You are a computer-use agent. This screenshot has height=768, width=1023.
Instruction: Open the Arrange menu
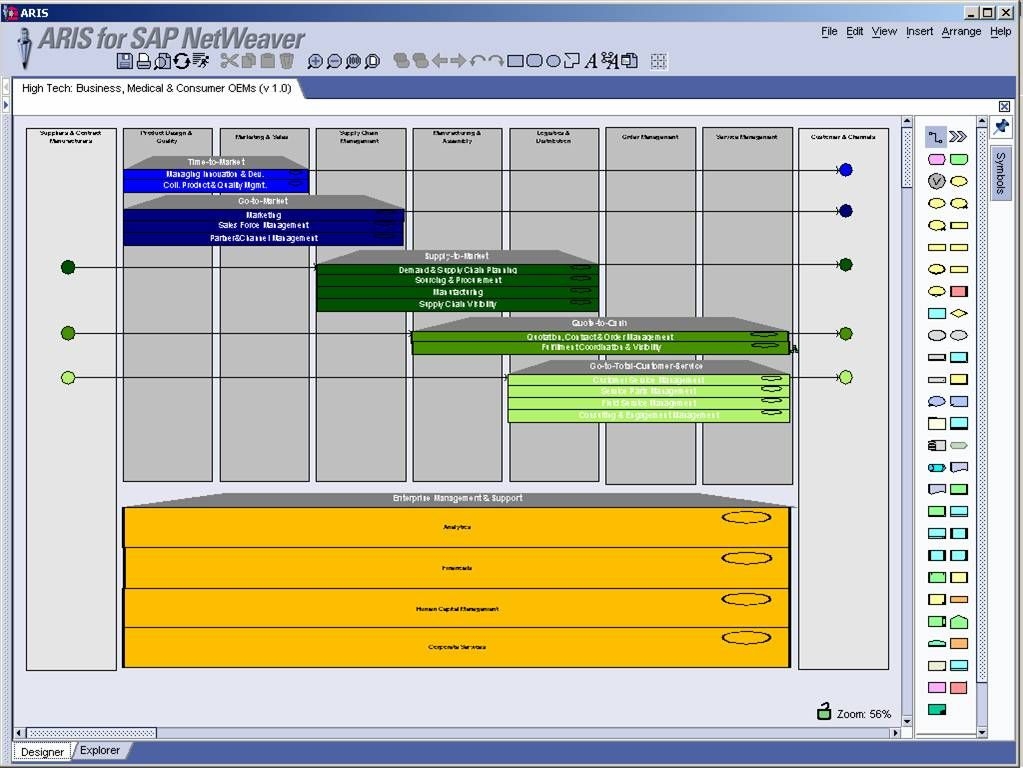[961, 31]
